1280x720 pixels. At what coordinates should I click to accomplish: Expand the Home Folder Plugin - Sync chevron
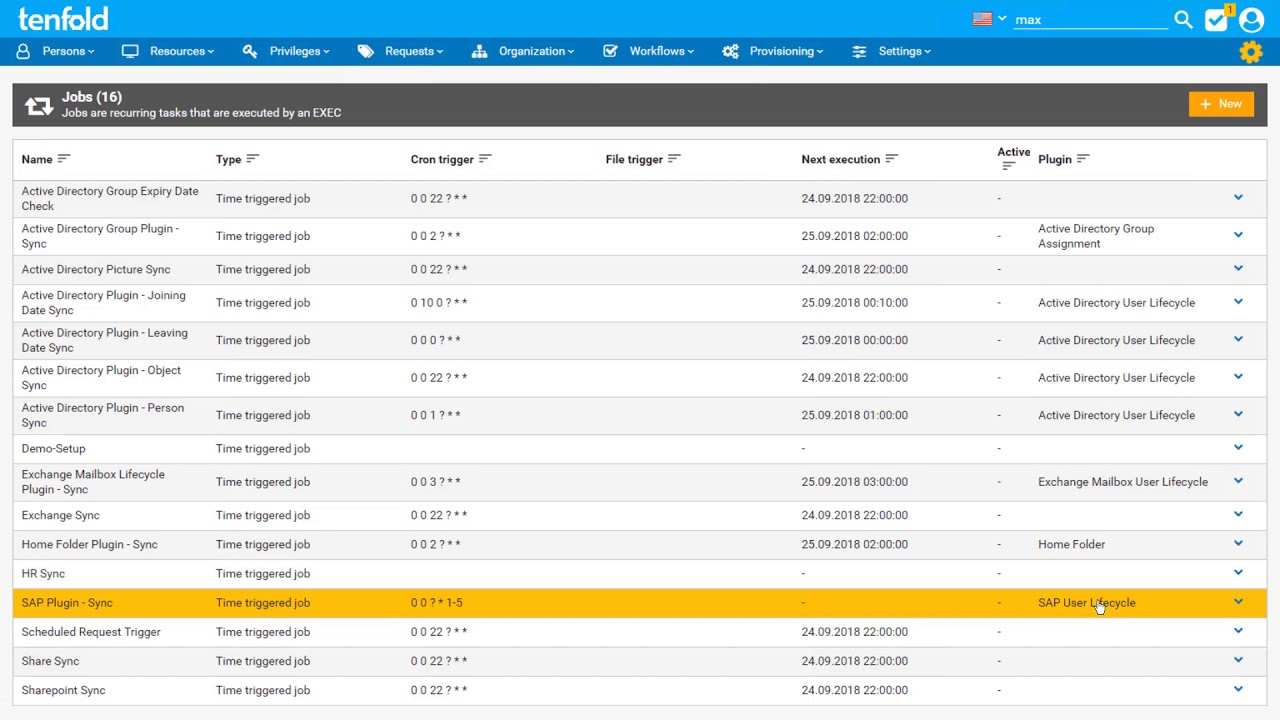coord(1238,544)
